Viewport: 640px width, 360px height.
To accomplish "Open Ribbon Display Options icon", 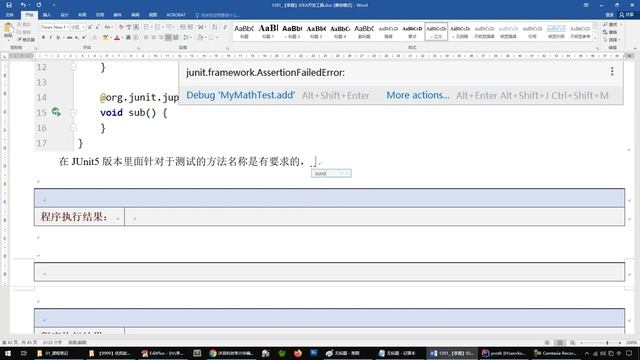I will point(586,5).
